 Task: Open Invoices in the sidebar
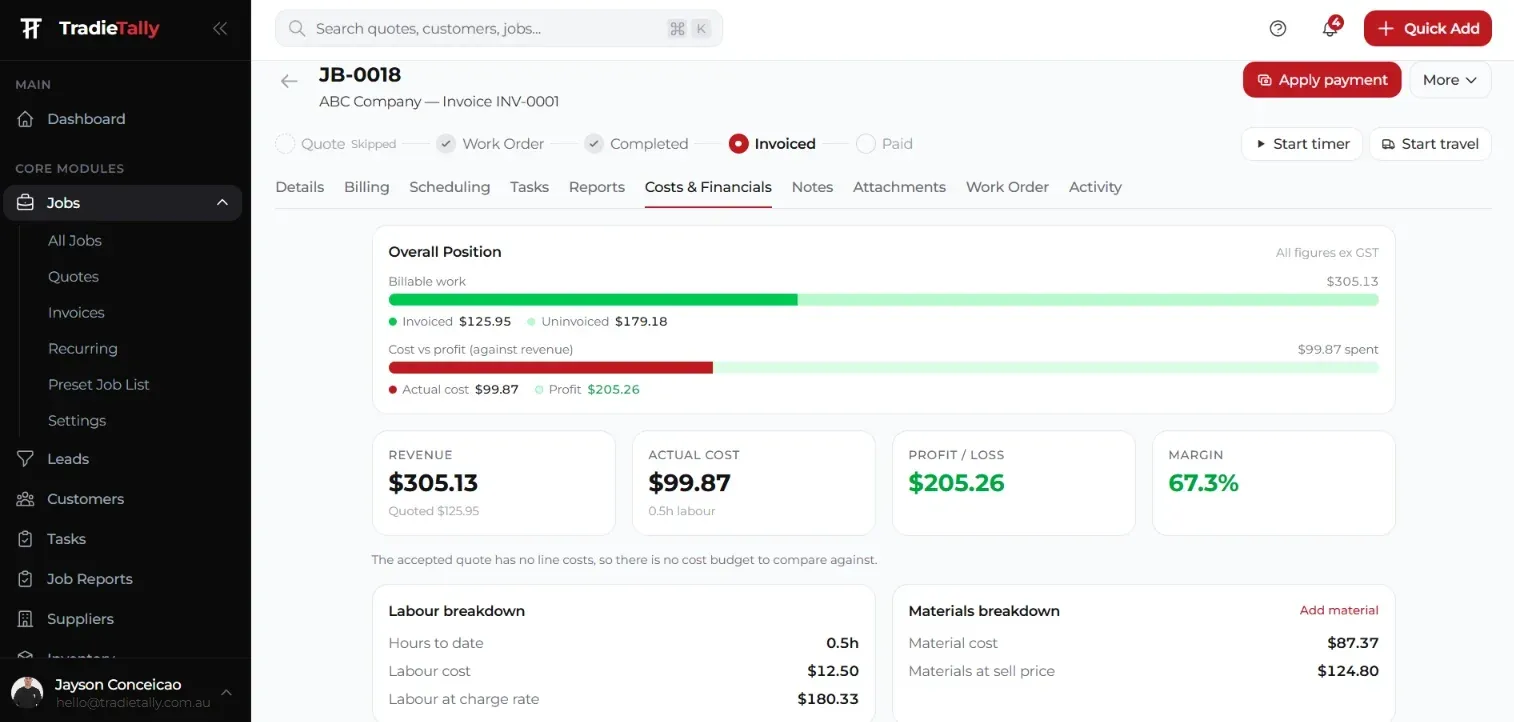click(x=76, y=313)
